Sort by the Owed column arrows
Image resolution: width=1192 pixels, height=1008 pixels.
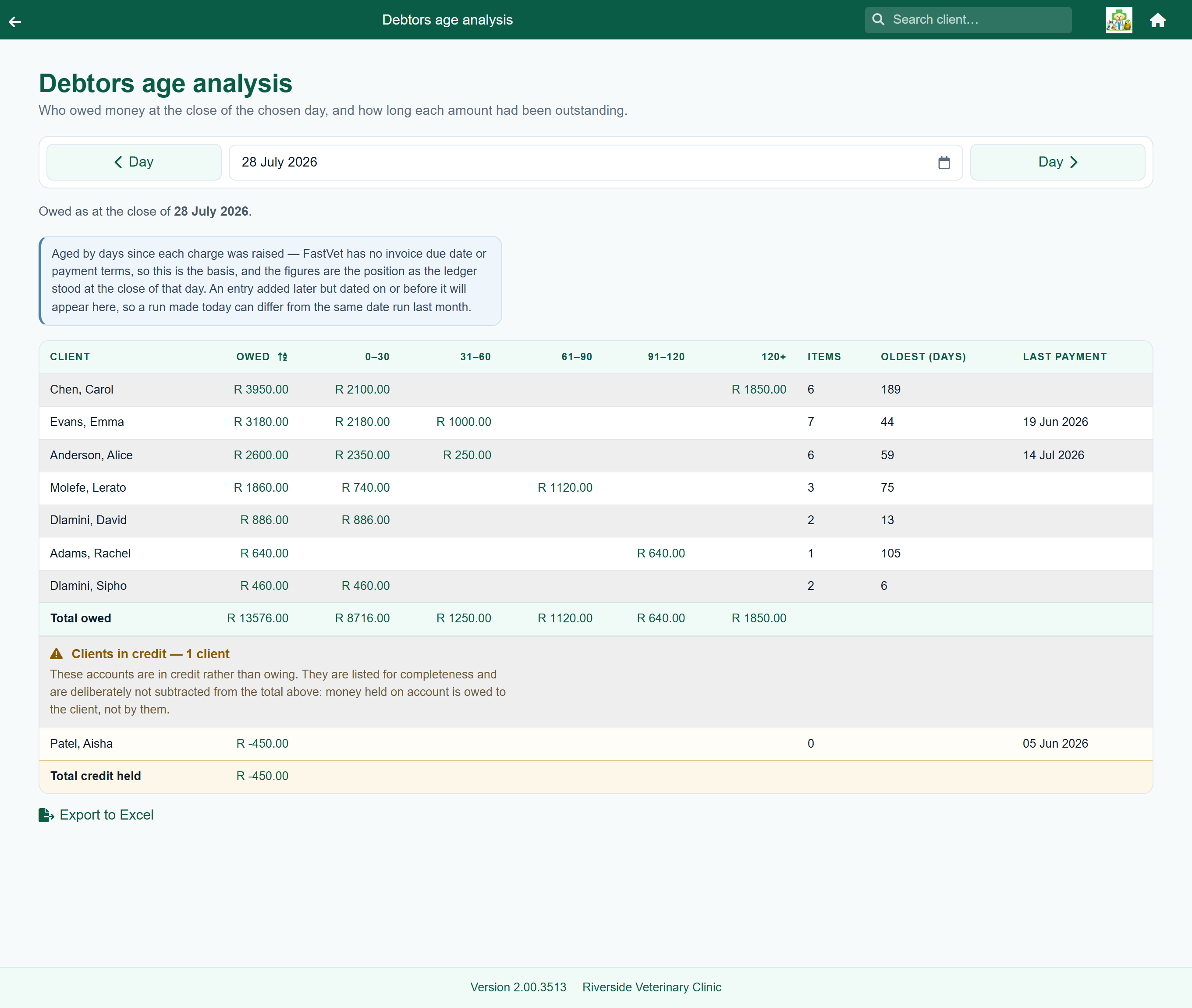pos(282,357)
